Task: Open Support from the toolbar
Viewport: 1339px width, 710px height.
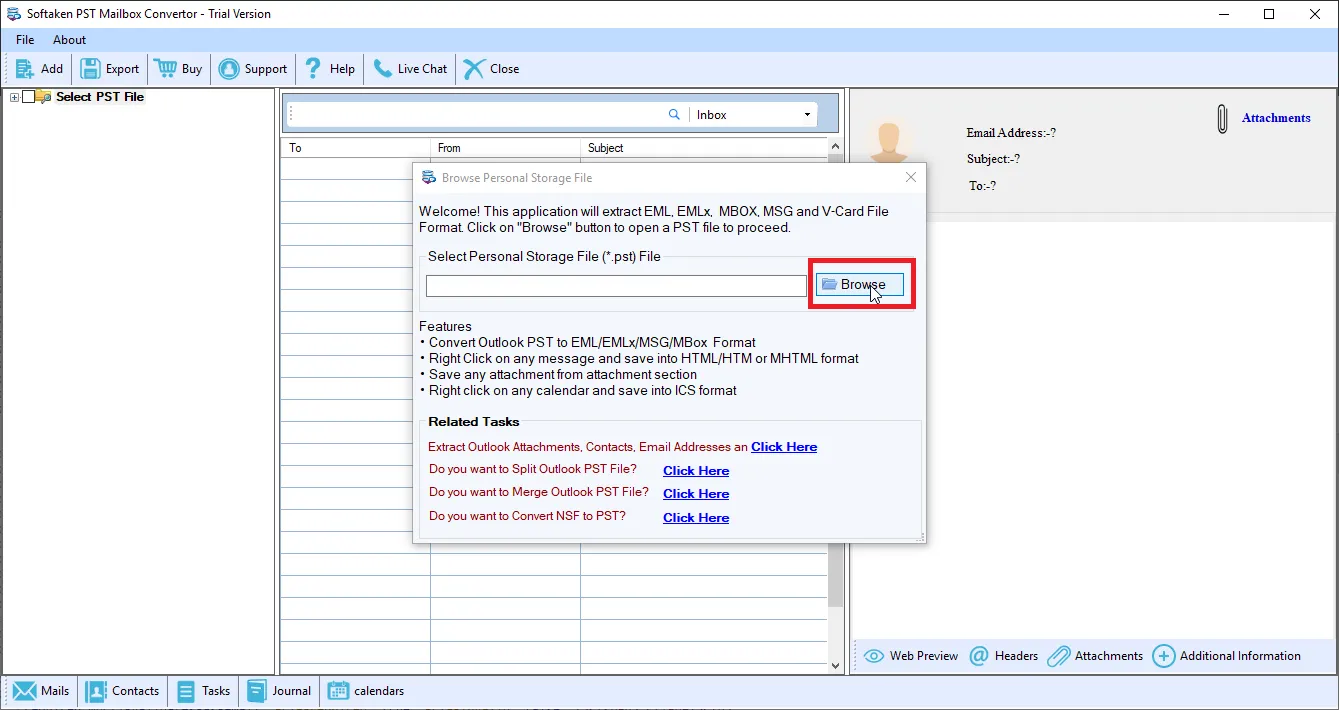Action: tap(253, 69)
